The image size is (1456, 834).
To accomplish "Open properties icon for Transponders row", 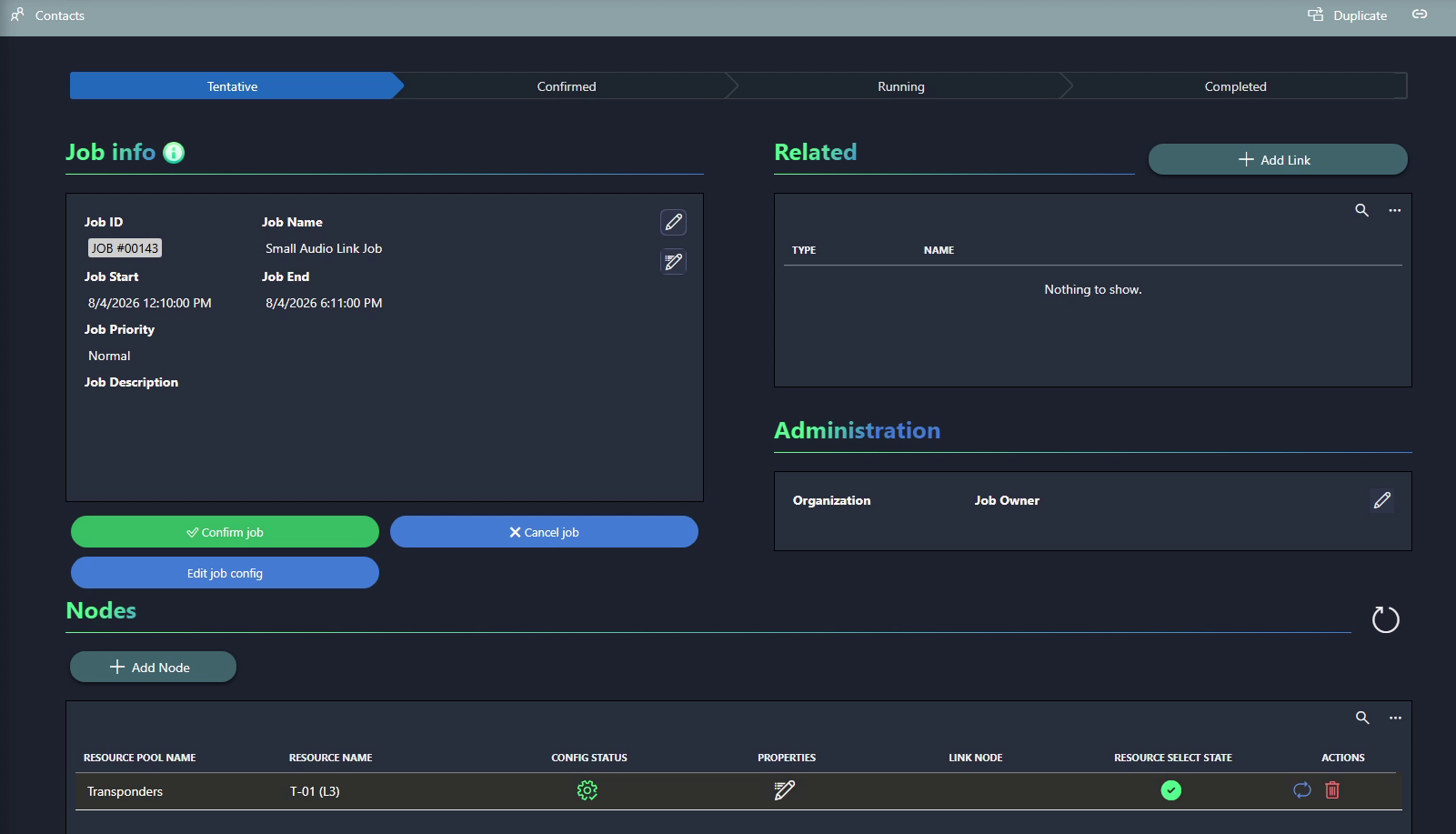I will (785, 790).
